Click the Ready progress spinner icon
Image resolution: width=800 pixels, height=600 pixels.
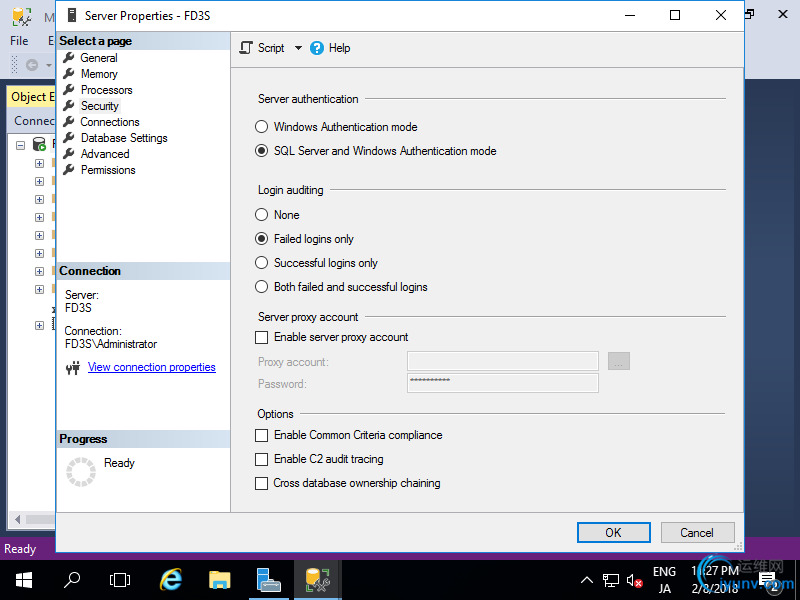[x=81, y=471]
